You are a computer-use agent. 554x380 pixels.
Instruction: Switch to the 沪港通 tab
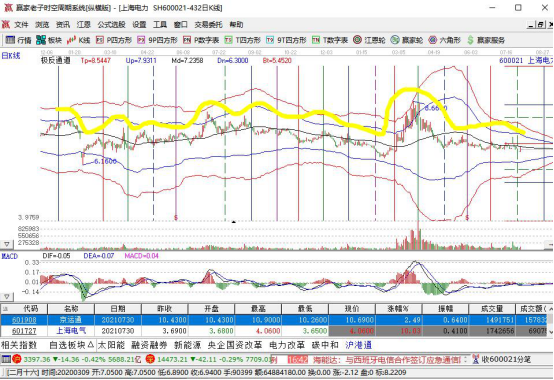358,345
